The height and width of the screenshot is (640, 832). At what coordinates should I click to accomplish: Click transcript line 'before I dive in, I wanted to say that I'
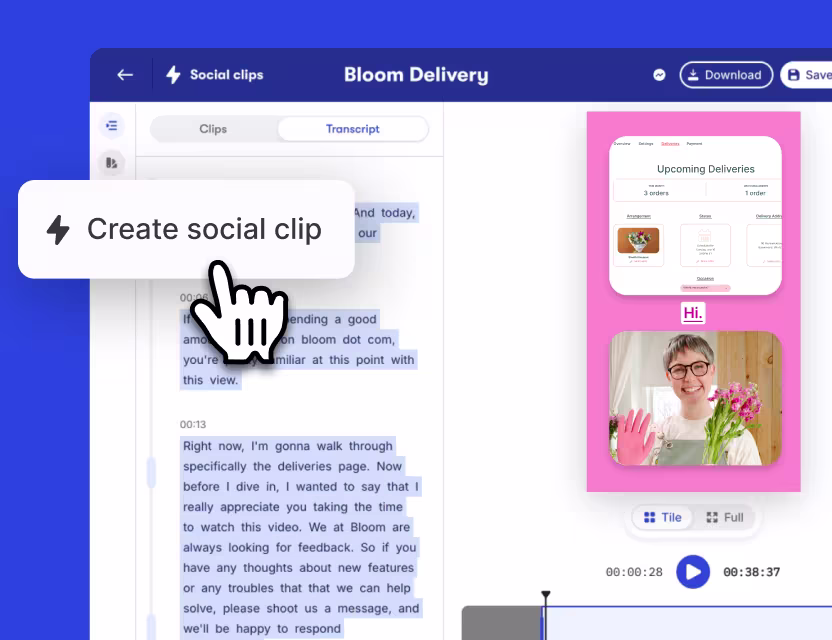301,487
